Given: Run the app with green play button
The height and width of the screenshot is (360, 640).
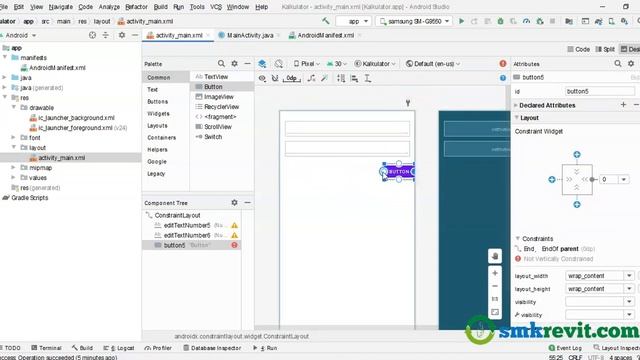Looking at the screenshot, I should coord(461,21).
